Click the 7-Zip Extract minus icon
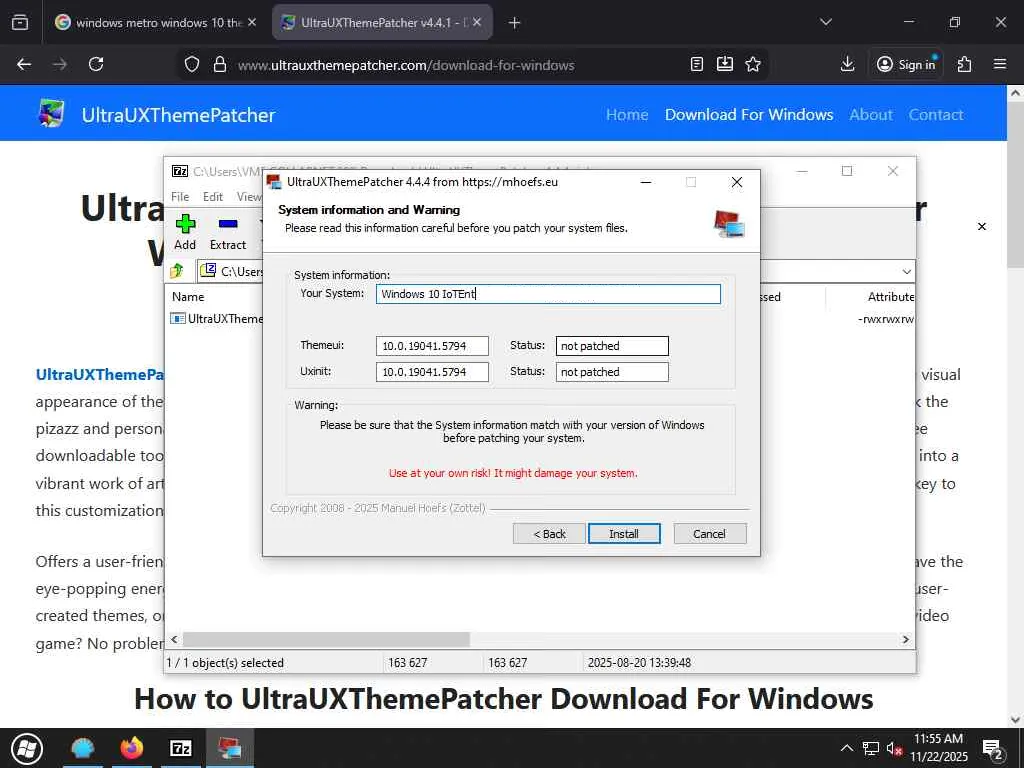This screenshot has height=768, width=1024. 228,224
